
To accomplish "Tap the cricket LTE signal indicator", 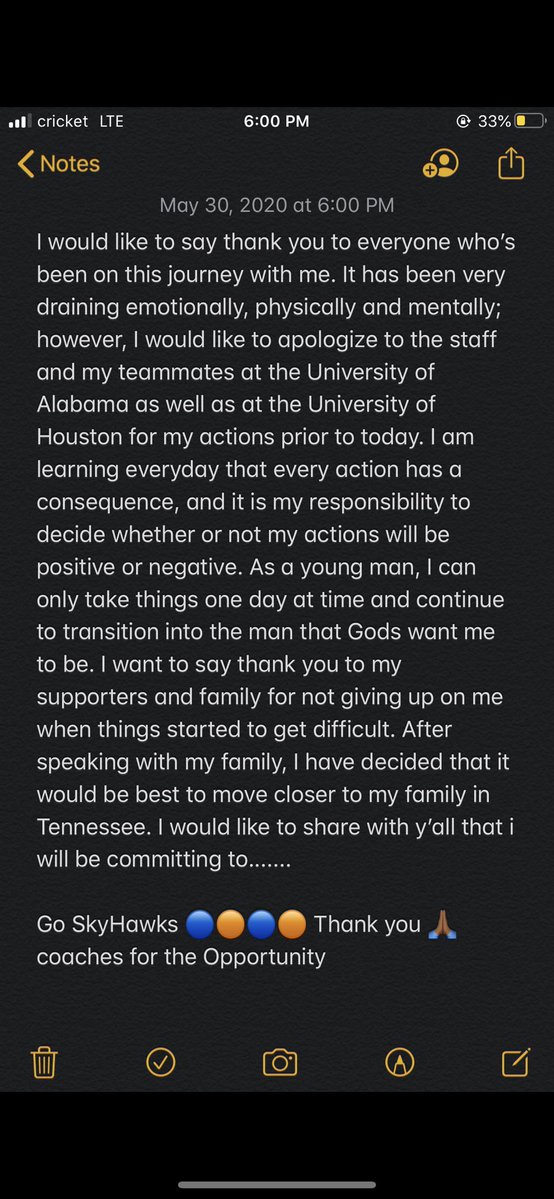I will click(65, 121).
